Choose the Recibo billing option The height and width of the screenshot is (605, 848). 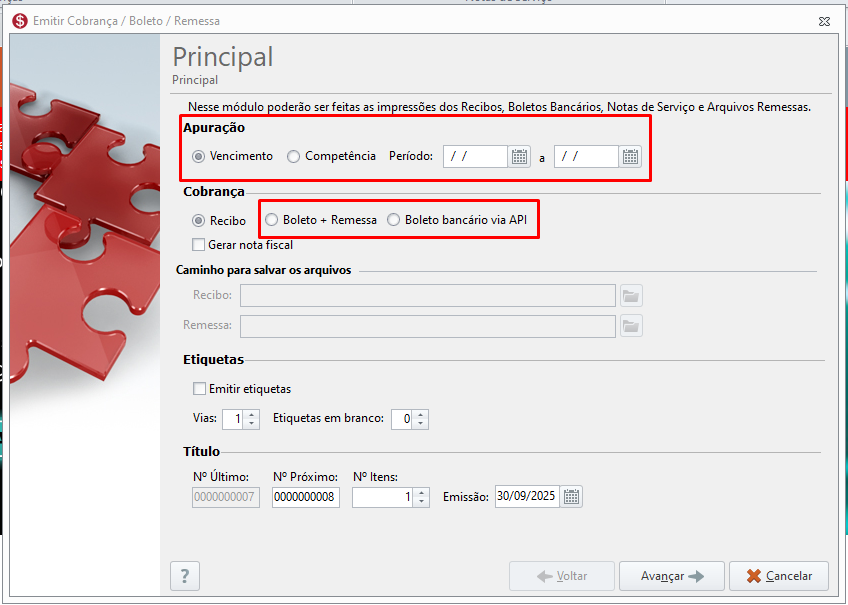click(x=219, y=221)
